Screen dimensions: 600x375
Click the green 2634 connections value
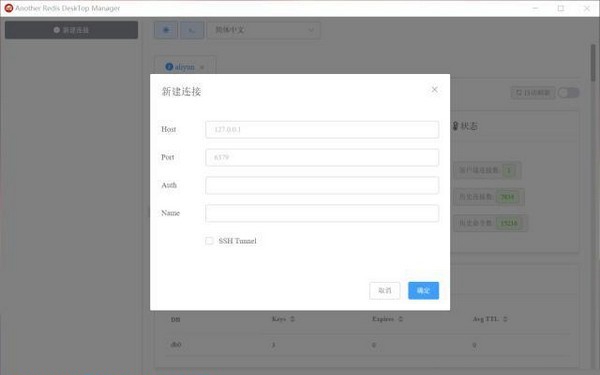507,197
